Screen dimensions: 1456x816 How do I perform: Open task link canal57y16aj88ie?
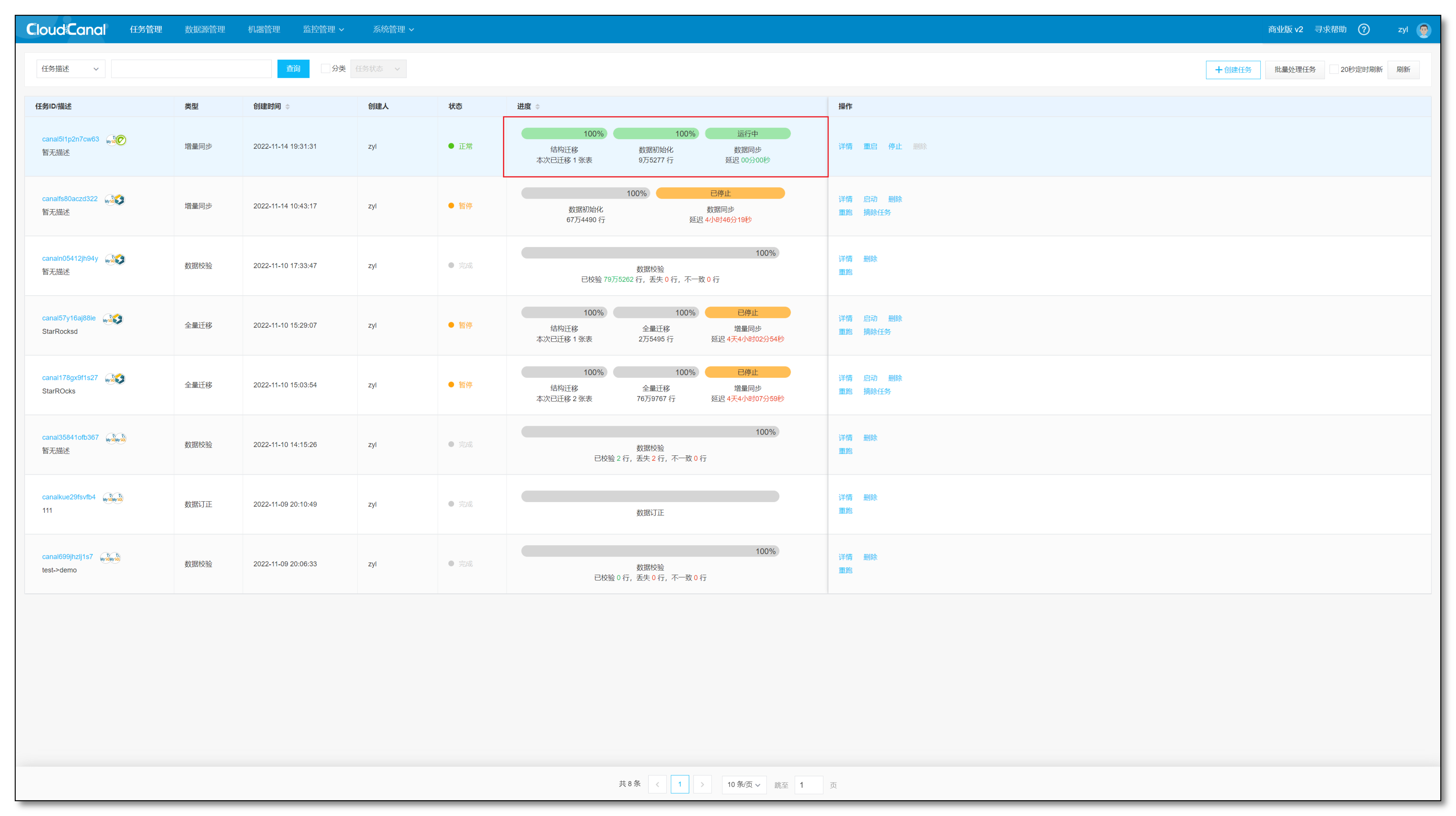69,318
